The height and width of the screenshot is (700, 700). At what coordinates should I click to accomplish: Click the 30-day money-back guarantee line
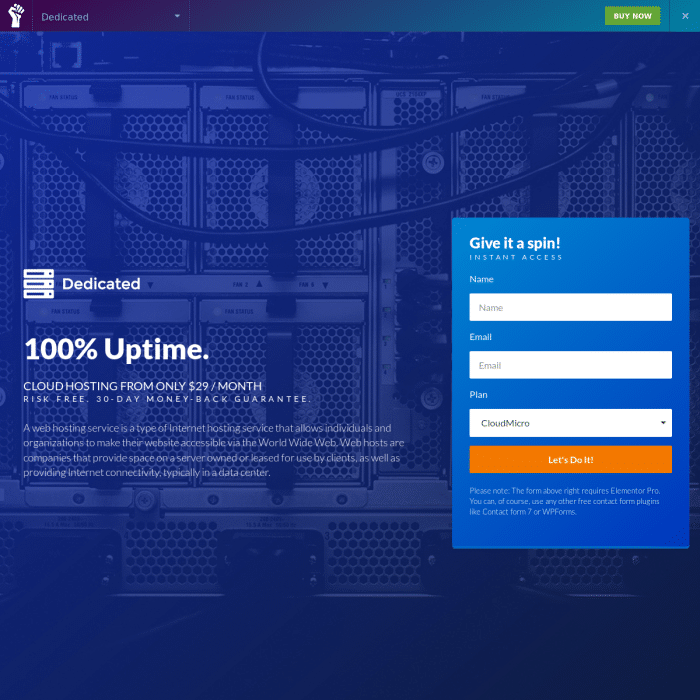[x=167, y=398]
